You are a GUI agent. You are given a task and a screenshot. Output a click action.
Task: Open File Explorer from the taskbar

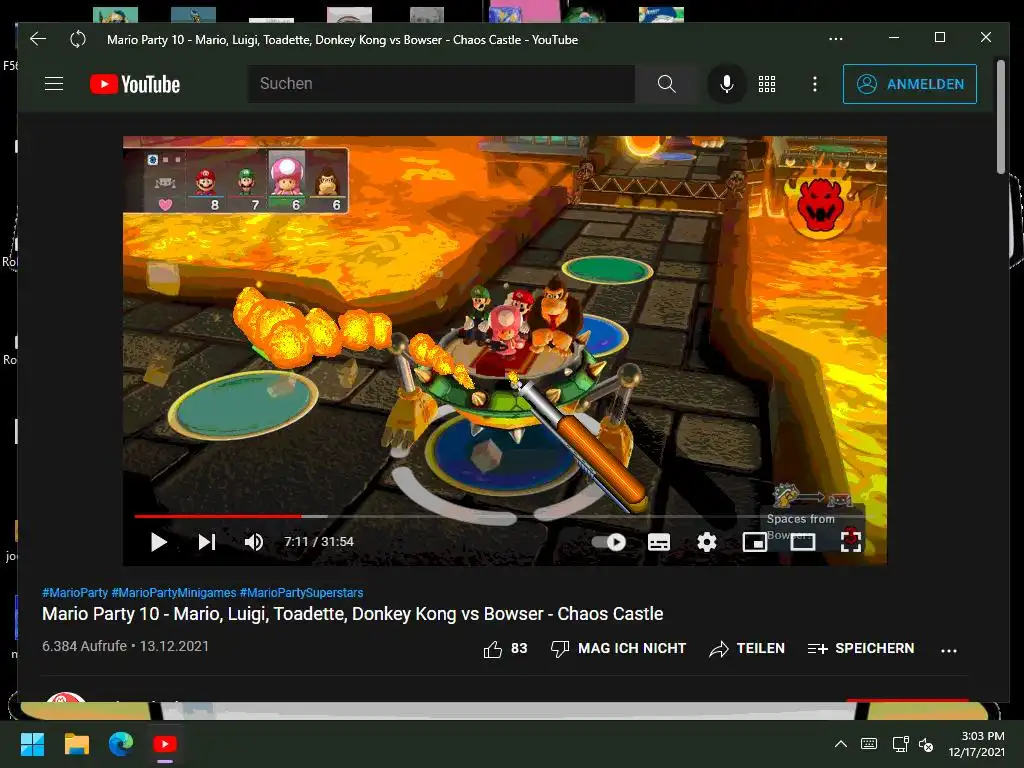(x=76, y=744)
